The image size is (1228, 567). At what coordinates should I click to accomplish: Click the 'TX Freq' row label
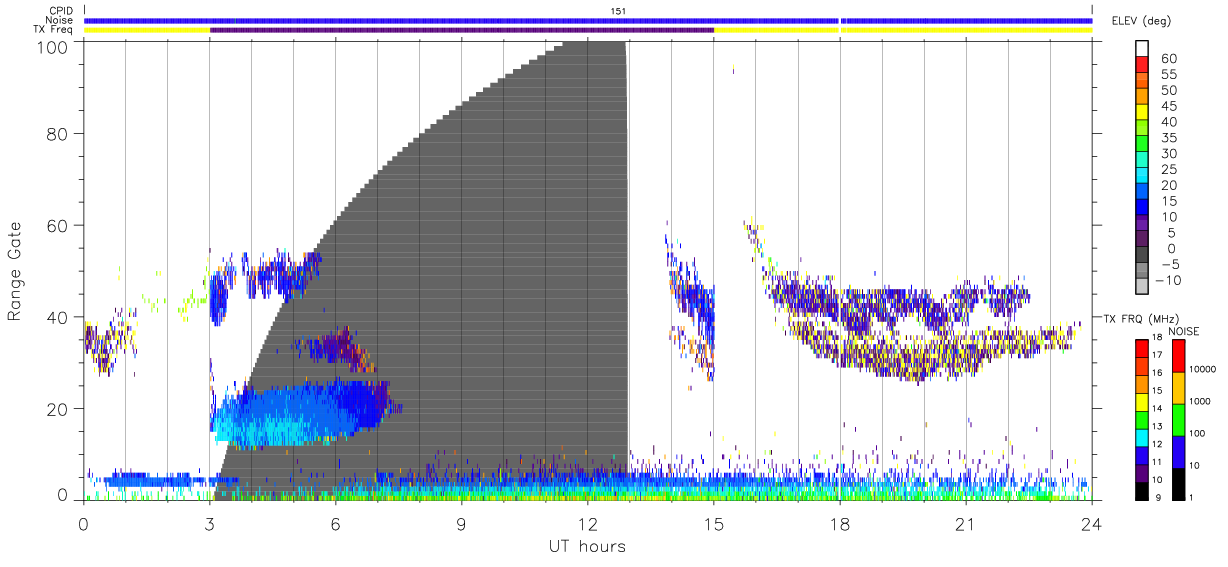pyautogui.click(x=55, y=29)
